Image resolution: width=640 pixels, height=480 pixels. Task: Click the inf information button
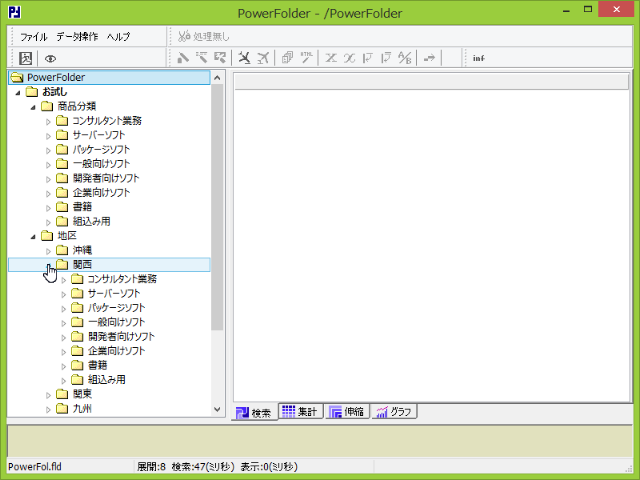[x=479, y=58]
